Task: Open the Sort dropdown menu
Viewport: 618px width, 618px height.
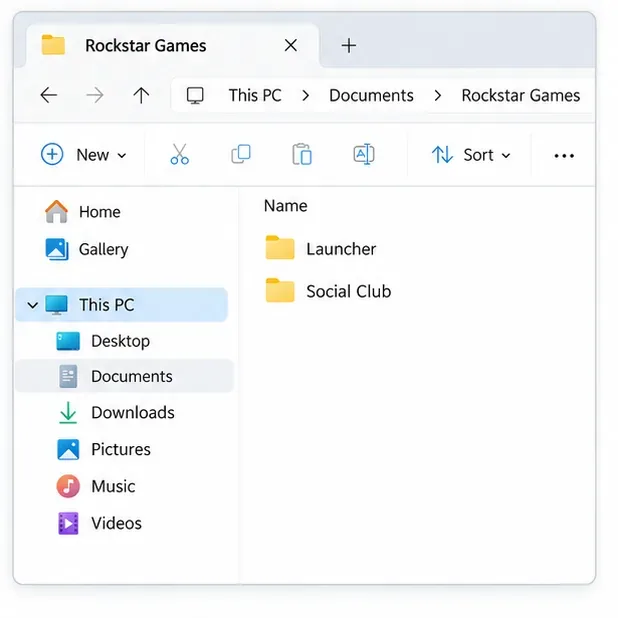Action: click(x=471, y=155)
